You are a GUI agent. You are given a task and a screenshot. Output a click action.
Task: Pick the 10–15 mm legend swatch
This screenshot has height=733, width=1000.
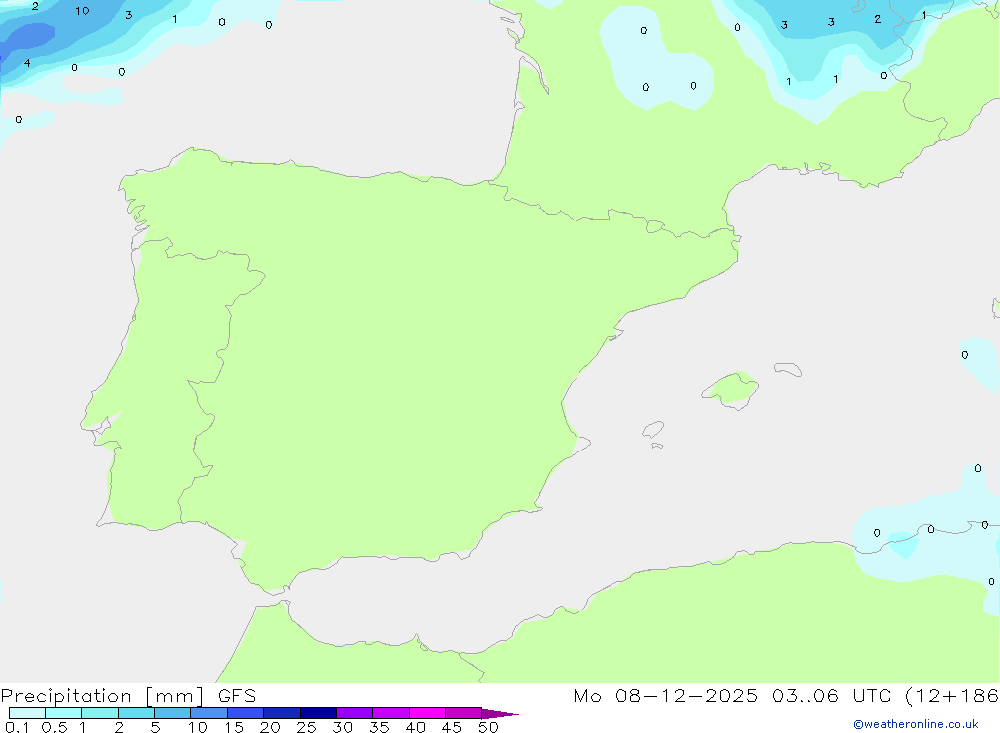pos(209,713)
